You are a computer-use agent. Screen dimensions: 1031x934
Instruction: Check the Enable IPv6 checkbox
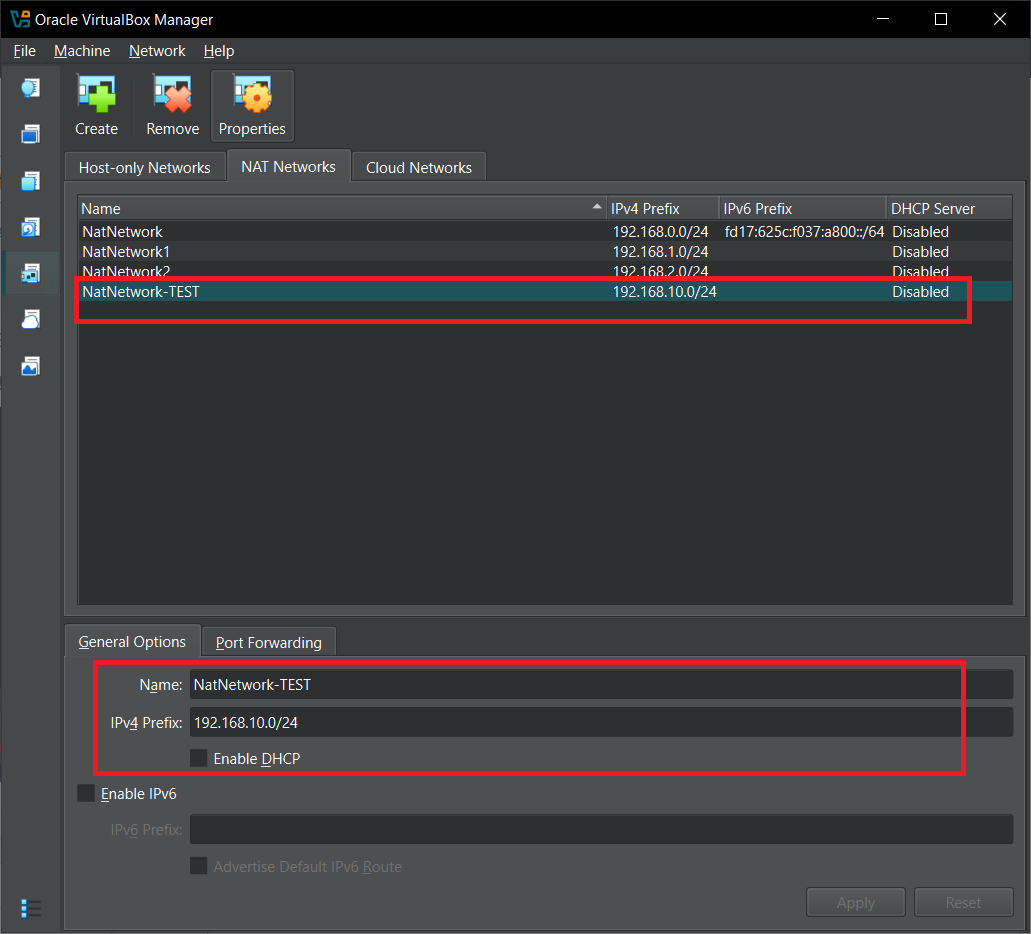(x=86, y=793)
